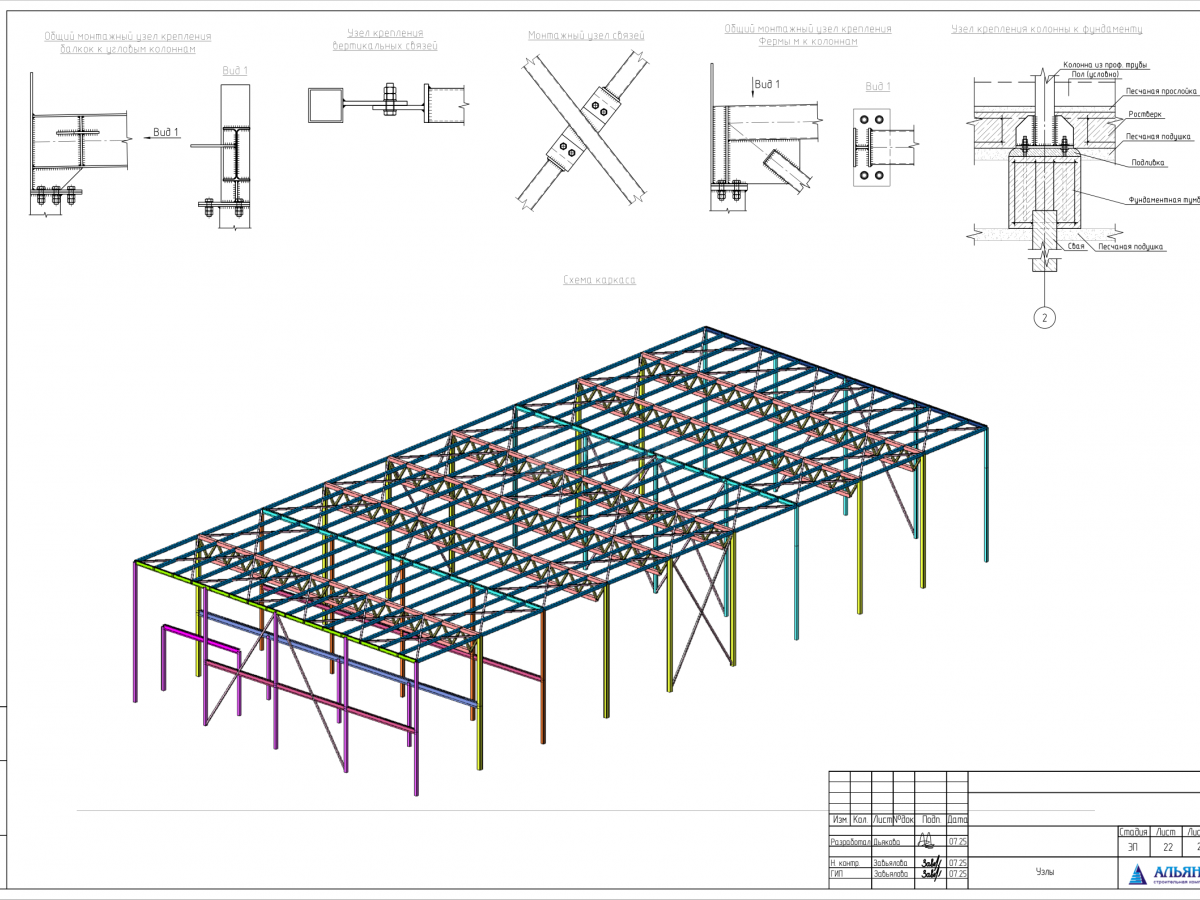Select the "Схема каркаса" drawing title
This screenshot has height=900, width=1200.
598,281
